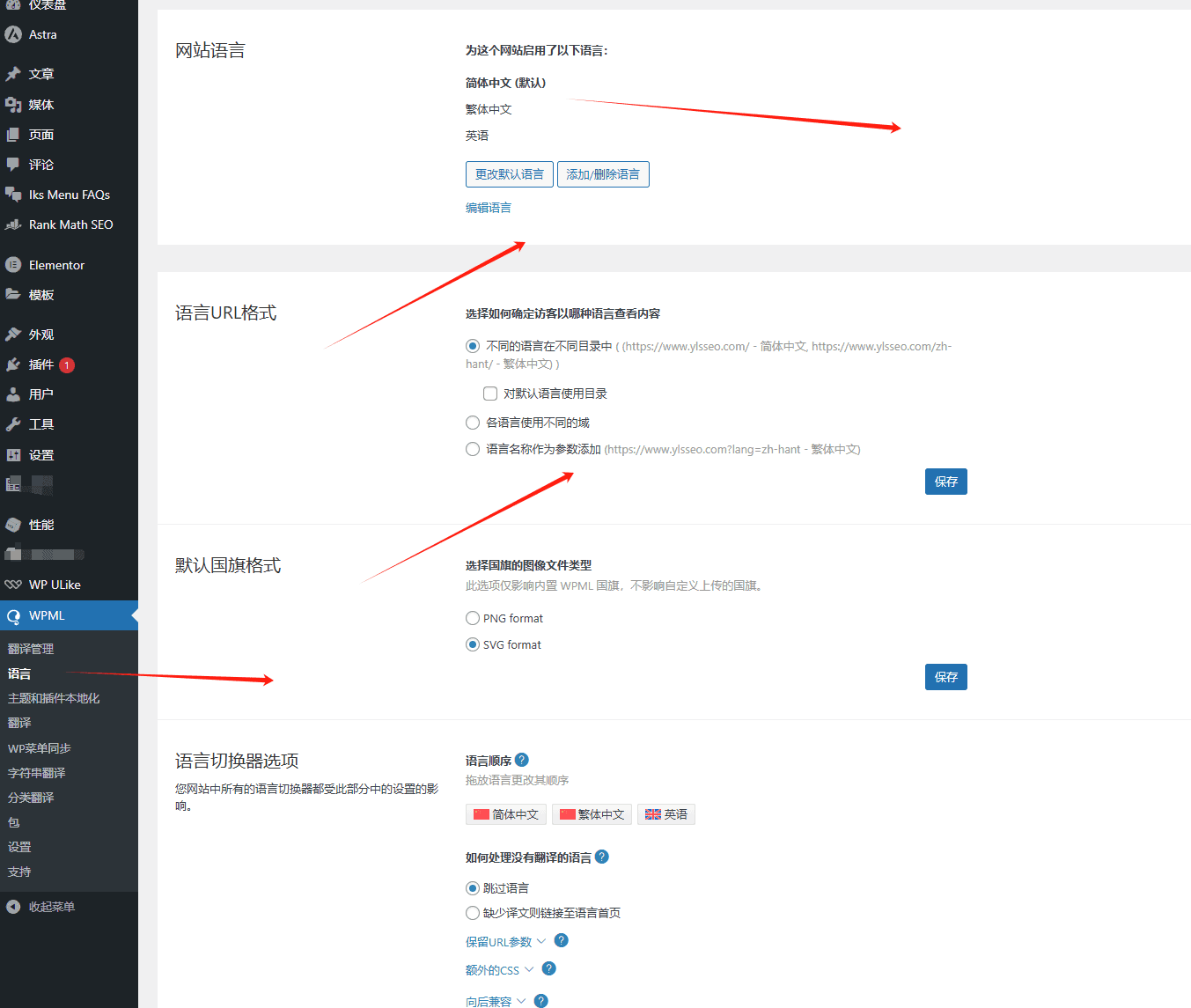The height and width of the screenshot is (1008, 1191).
Task: Open 主题和插件本地化 submenu item
Action: (x=54, y=698)
